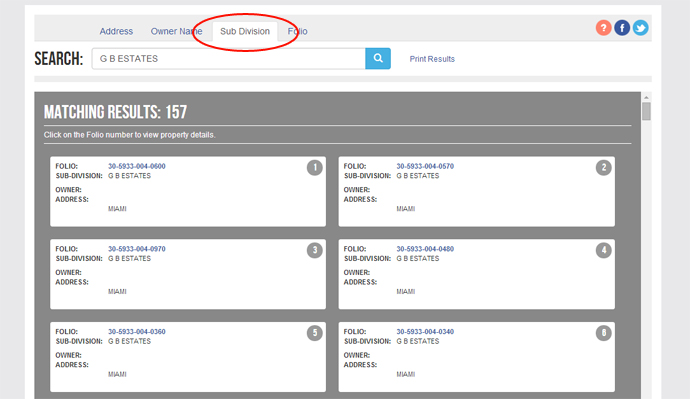Focus the search field containing G B ESTATES

tap(228, 59)
